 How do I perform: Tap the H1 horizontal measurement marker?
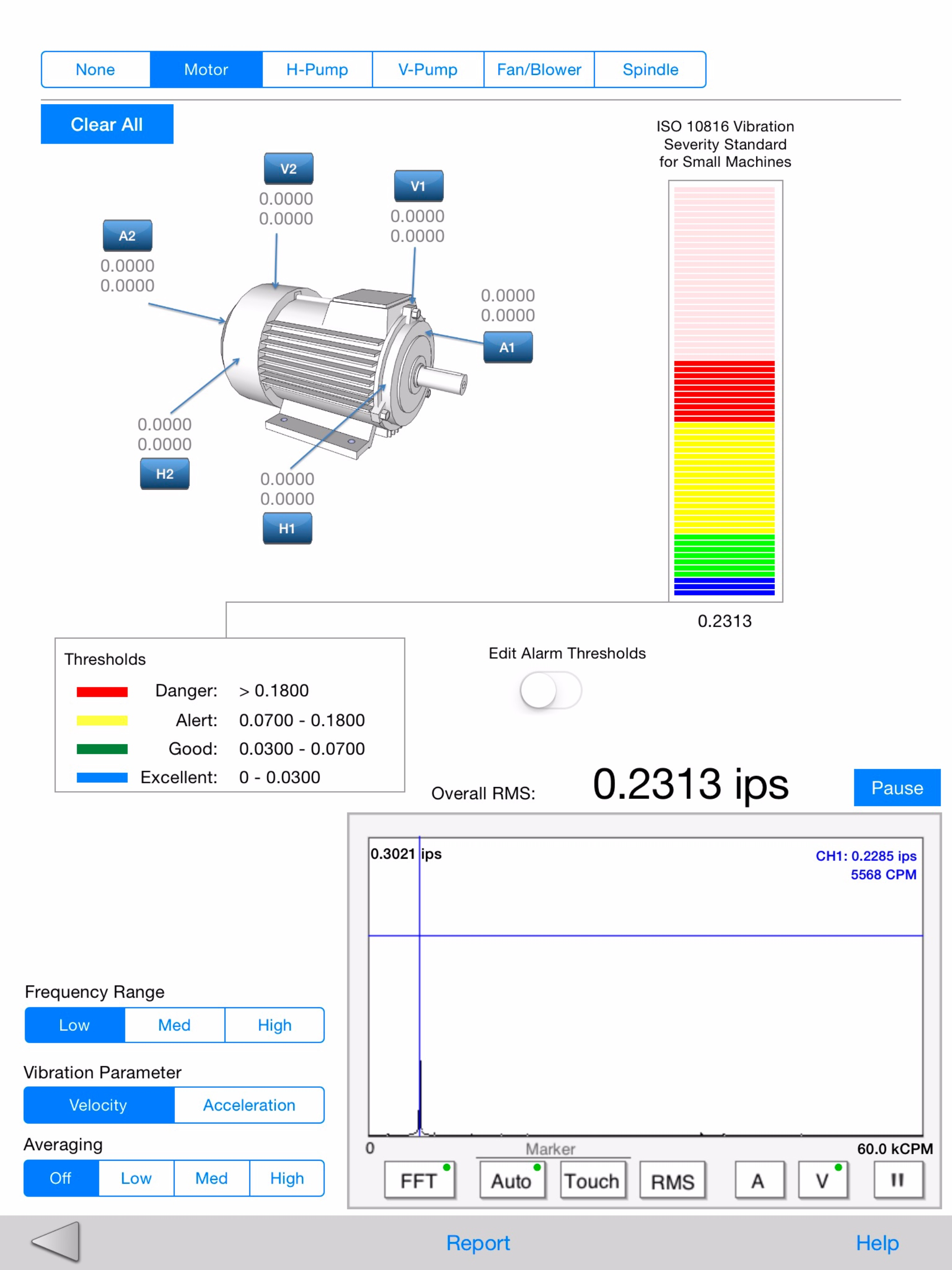coord(287,528)
